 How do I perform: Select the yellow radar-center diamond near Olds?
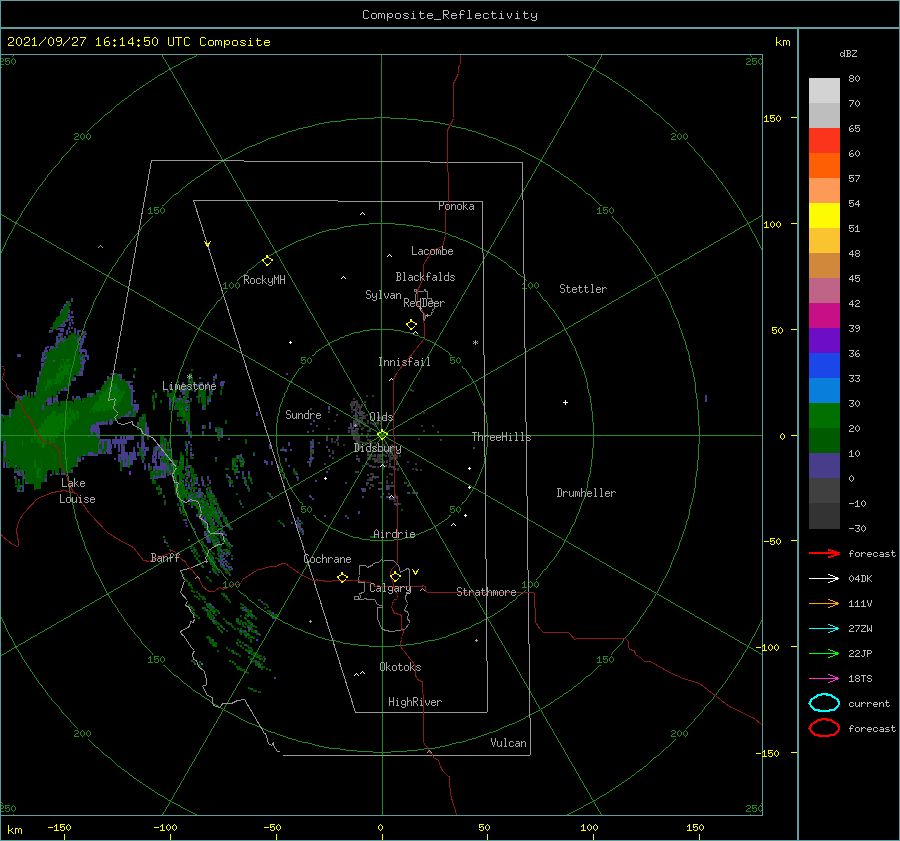(382, 435)
